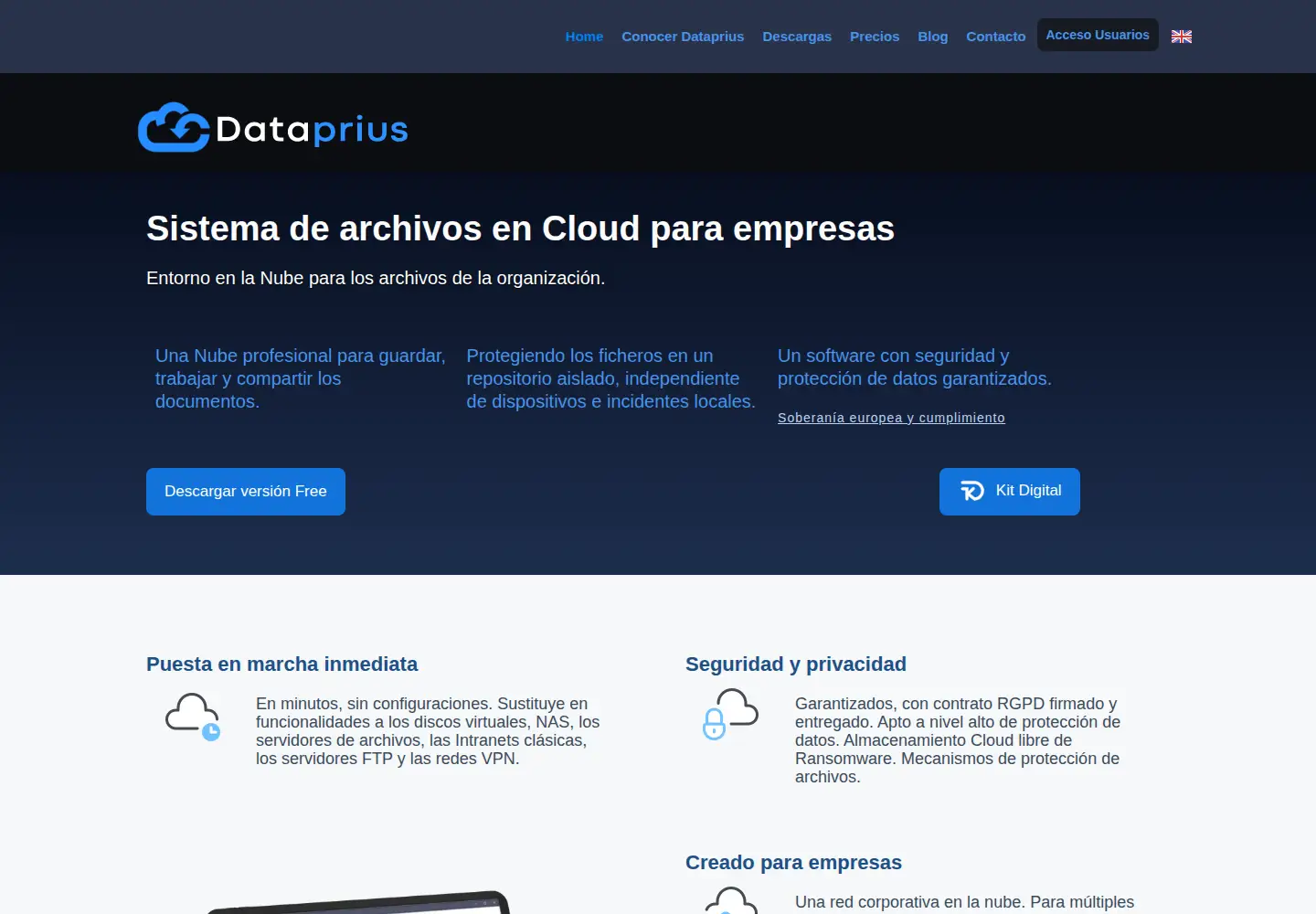Click the Kit Digital logo icon
The image size is (1316, 914).
(x=972, y=491)
